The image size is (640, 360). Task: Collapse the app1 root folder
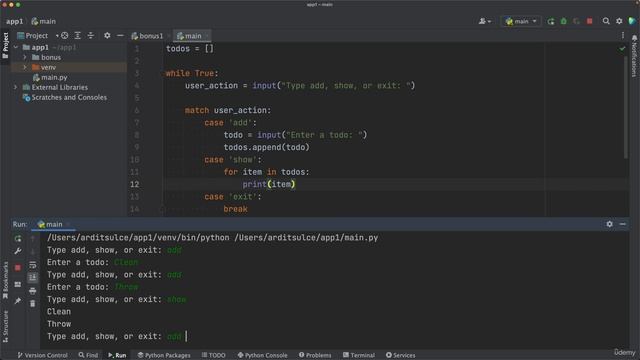(x=16, y=47)
